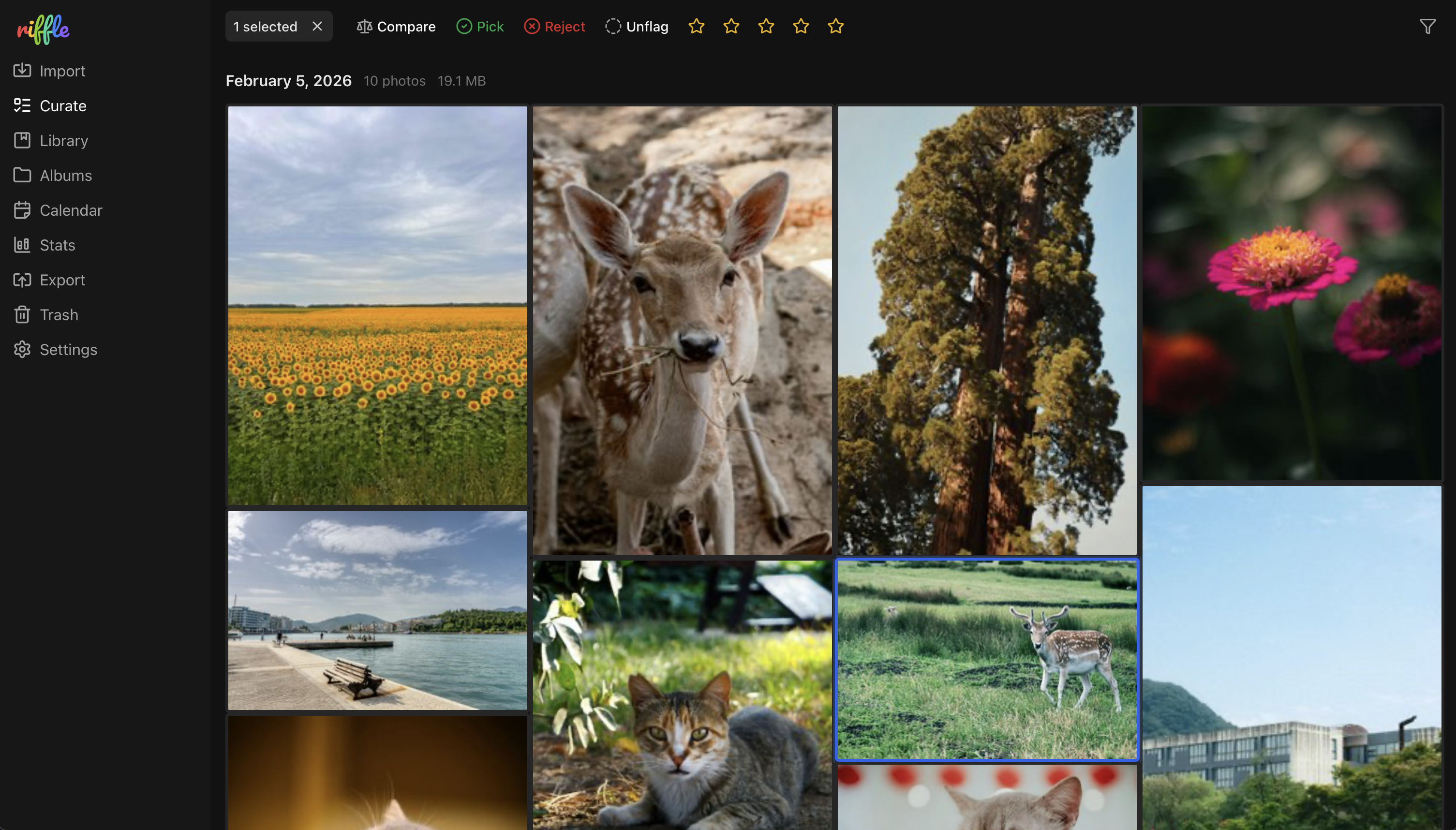Clear the 1 selected chip

pyautogui.click(x=317, y=27)
